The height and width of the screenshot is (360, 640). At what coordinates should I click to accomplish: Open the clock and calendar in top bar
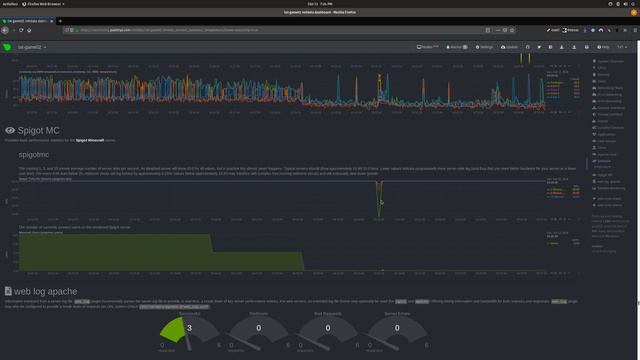320,4
